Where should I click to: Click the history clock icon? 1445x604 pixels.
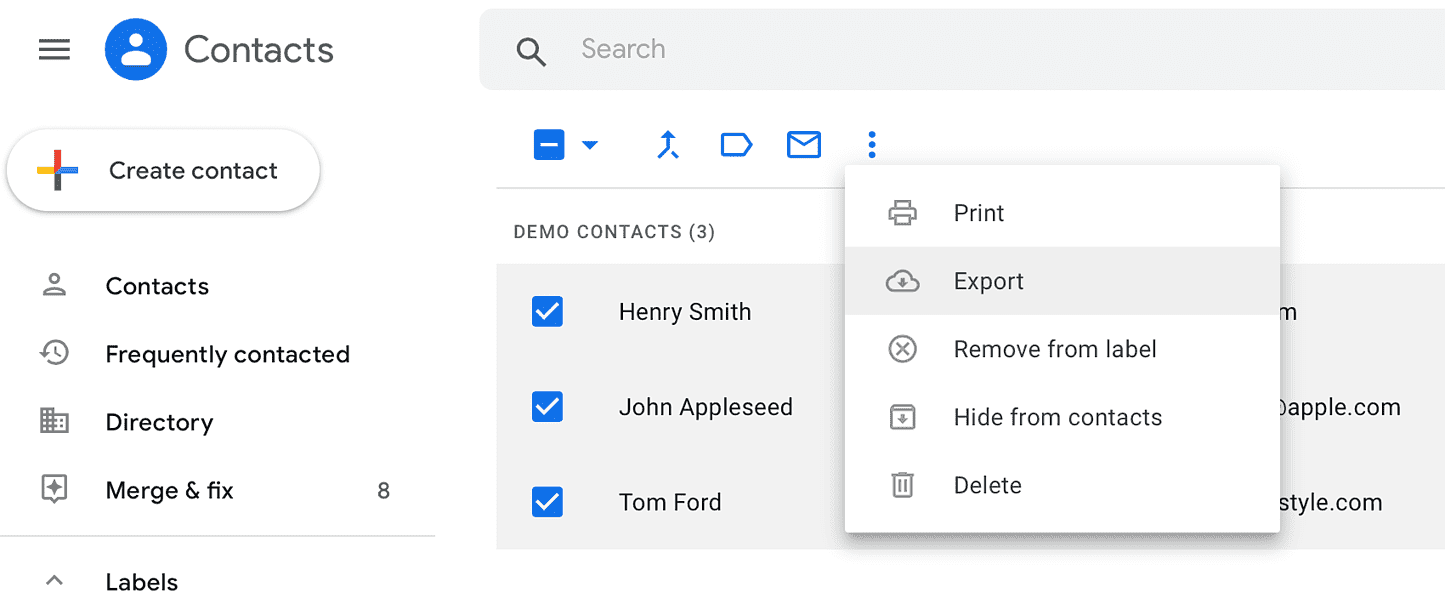point(54,353)
